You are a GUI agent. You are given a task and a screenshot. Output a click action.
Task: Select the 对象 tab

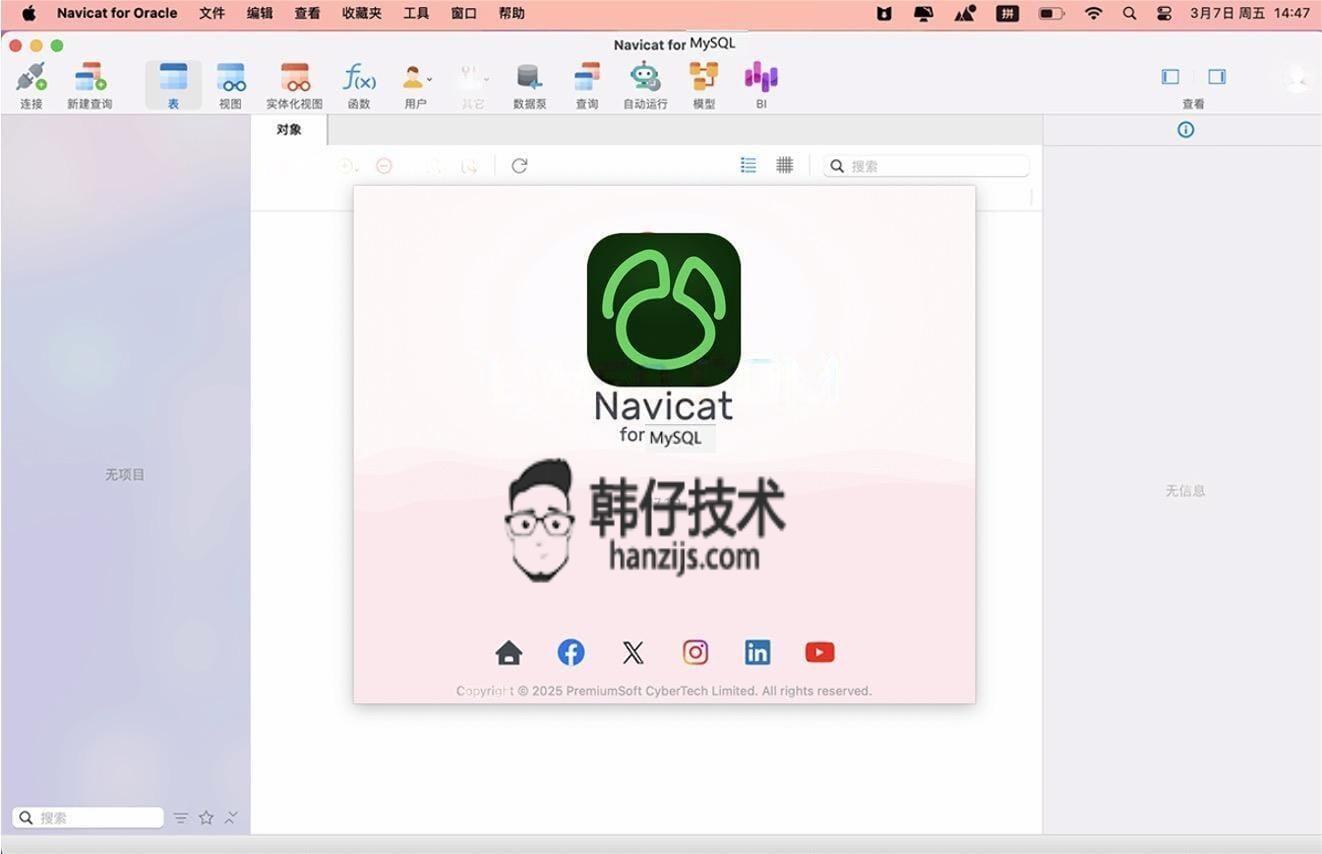click(289, 129)
